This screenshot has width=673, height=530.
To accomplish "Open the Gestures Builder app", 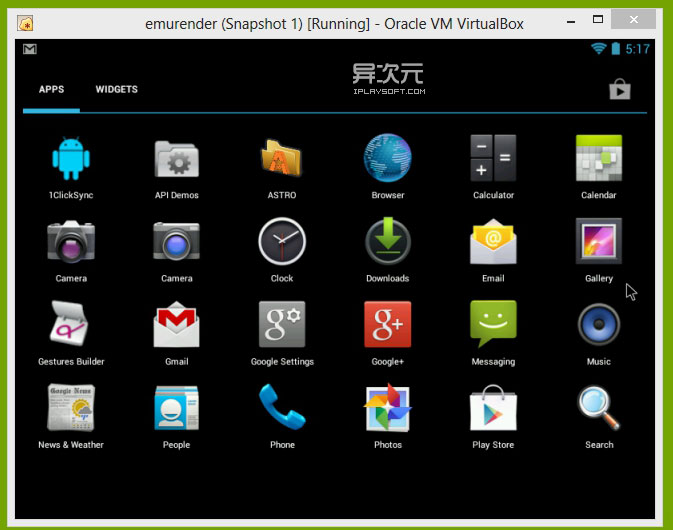I will (x=69, y=324).
